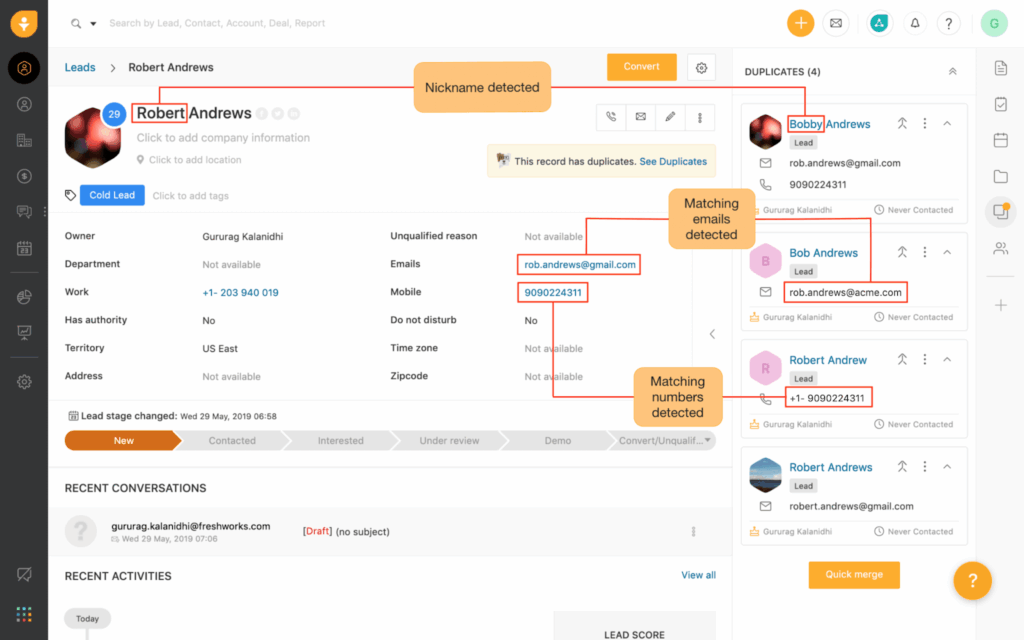The width and height of the screenshot is (1024, 640).
Task: Open the See Duplicates link
Action: click(672, 161)
